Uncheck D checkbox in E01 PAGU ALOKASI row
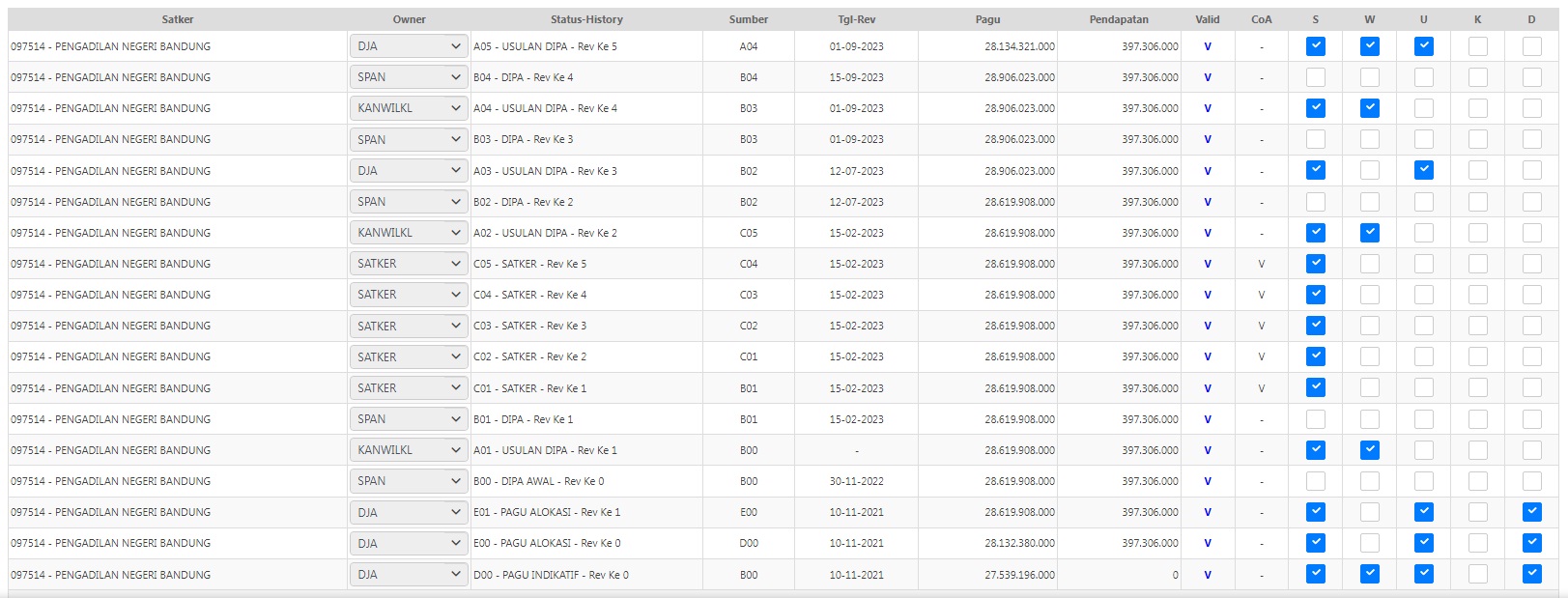 [1531, 512]
